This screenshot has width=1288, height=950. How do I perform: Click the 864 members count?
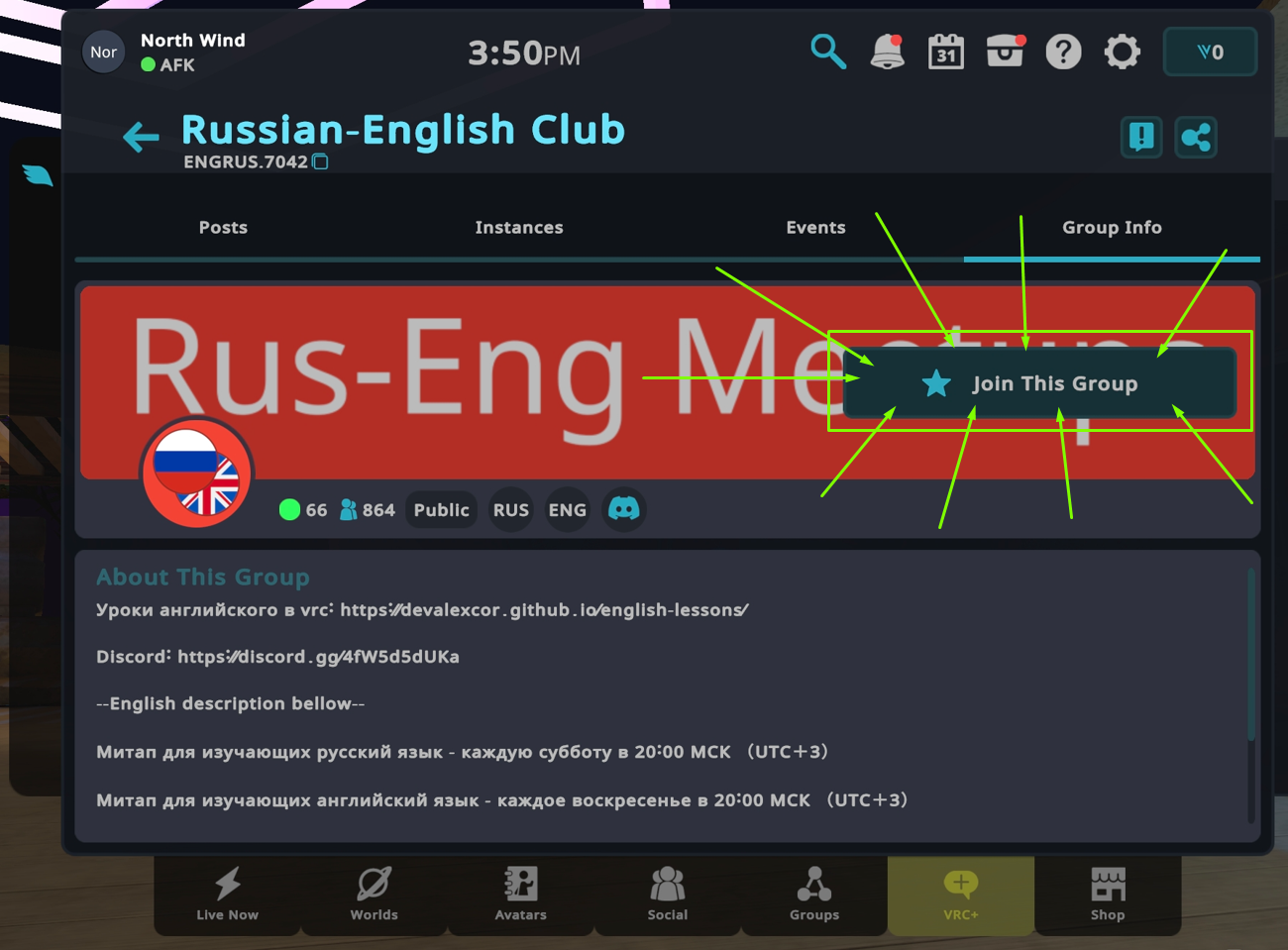click(368, 510)
